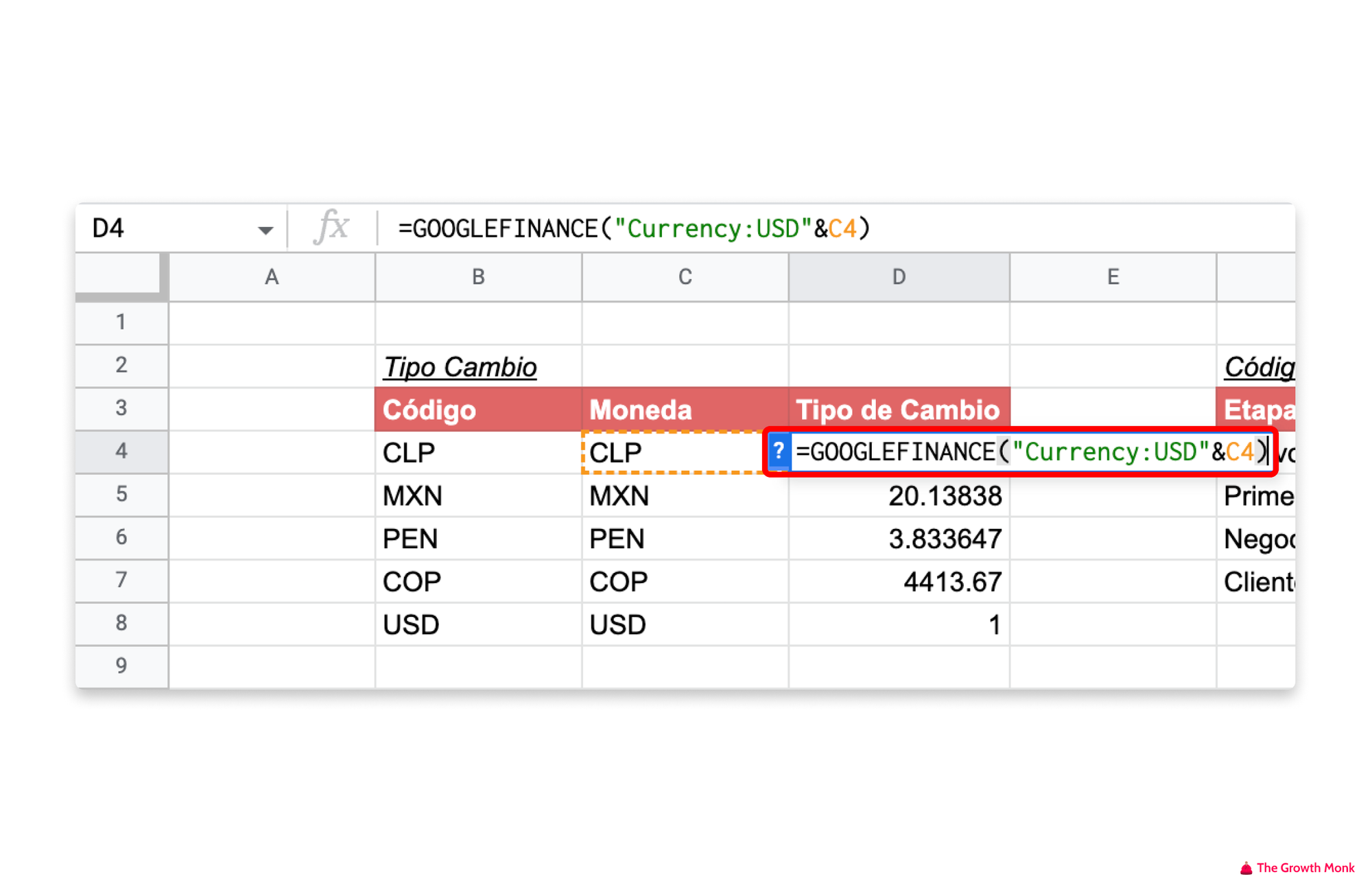Image resolution: width=1372 pixels, height=892 pixels.
Task: Select row 1 header
Action: coord(121,322)
